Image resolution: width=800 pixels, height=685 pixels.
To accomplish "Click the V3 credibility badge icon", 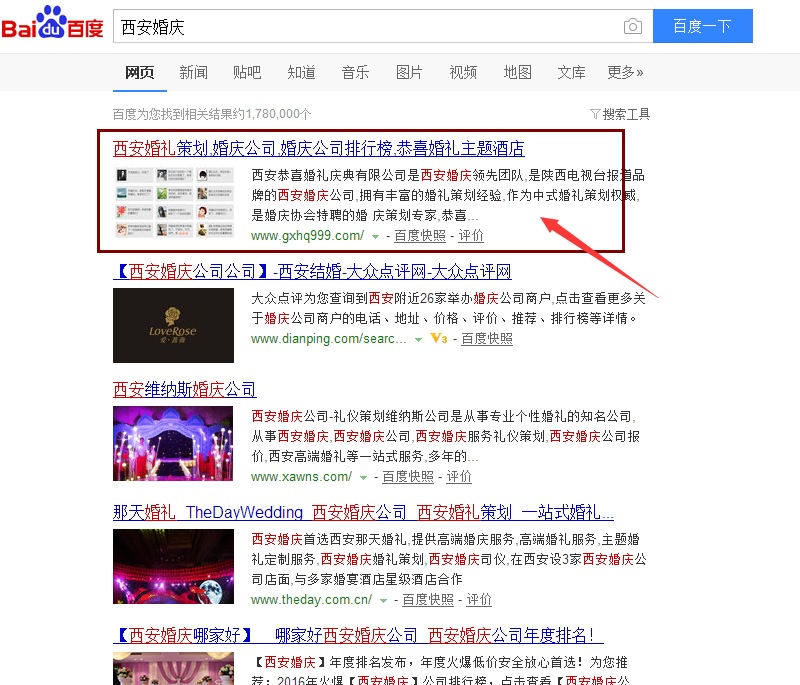I will 437,339.
